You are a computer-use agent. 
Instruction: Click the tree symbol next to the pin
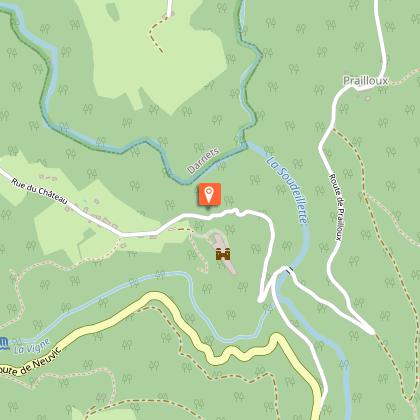pyautogui.click(x=229, y=200)
